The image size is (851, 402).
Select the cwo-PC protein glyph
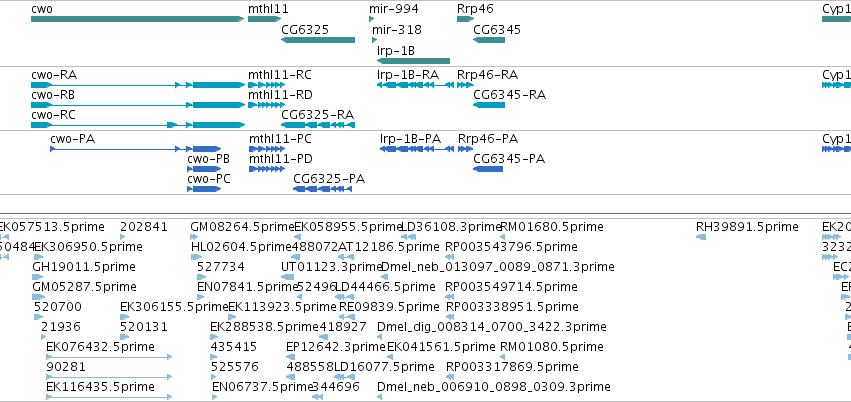(204, 189)
